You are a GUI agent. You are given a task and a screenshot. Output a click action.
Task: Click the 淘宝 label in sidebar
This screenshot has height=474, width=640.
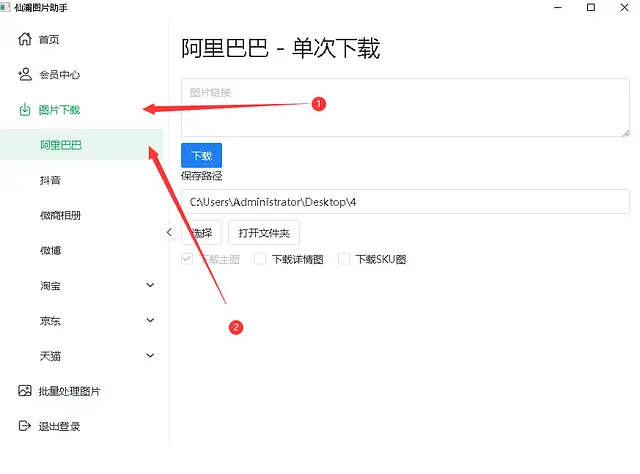[50, 286]
